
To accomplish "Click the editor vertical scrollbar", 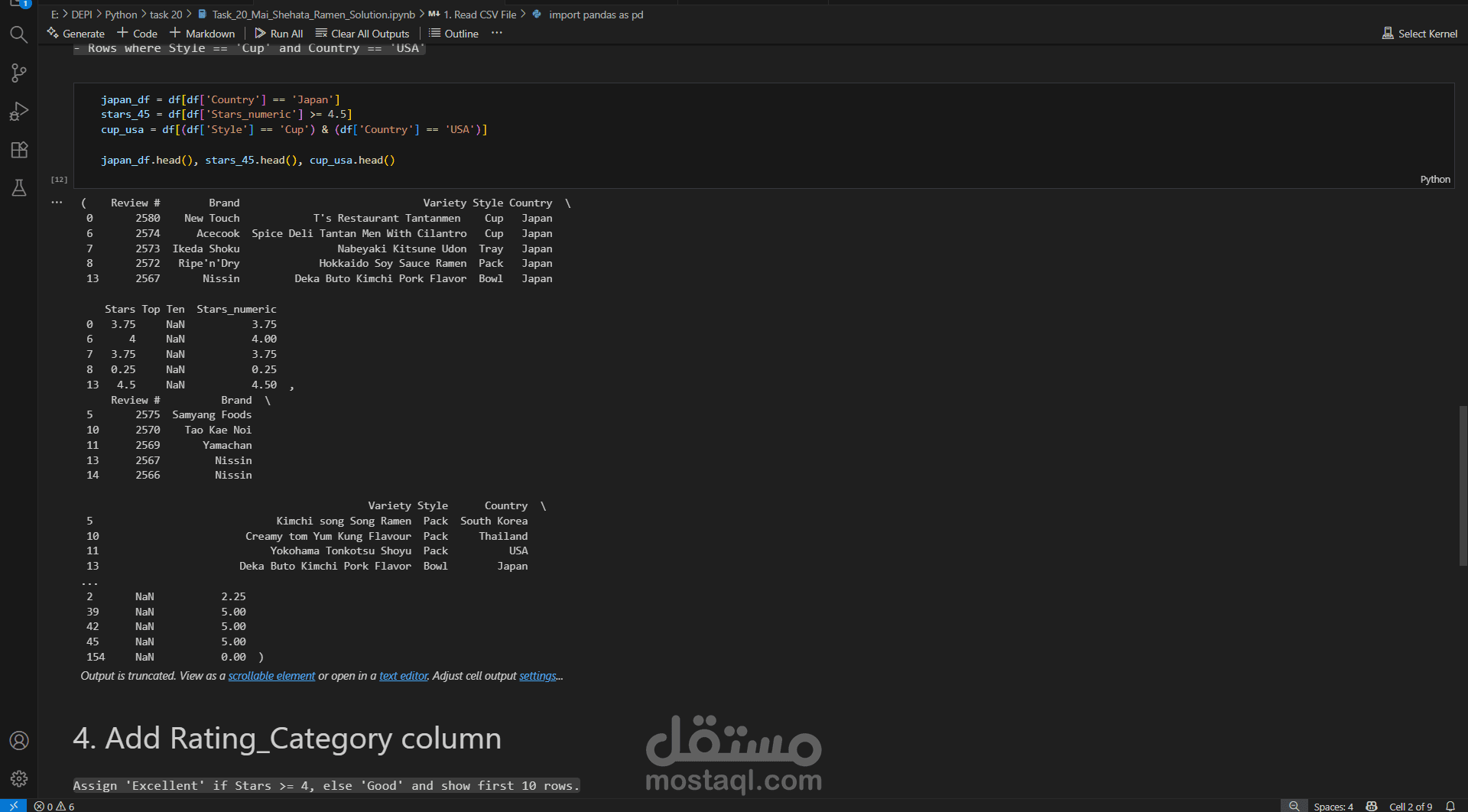I will 1463,486.
